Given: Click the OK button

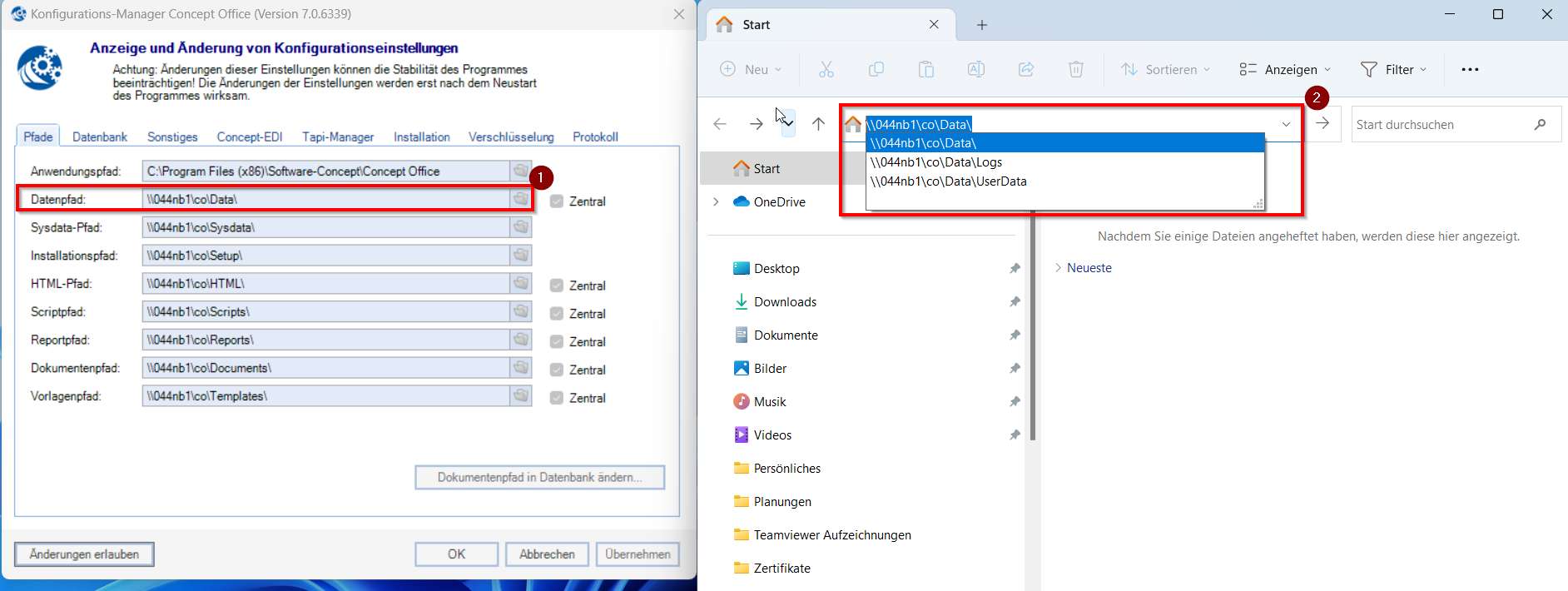Looking at the screenshot, I should (457, 554).
